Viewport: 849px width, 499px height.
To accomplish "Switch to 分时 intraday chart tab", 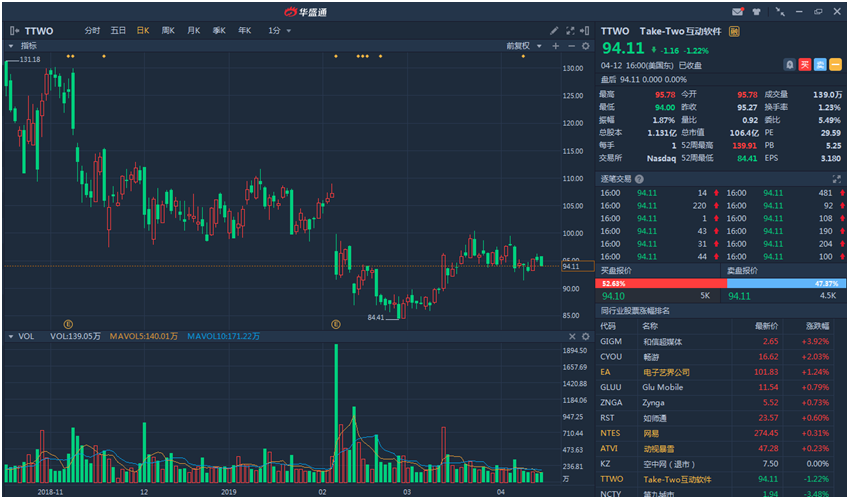I will pyautogui.click(x=92, y=30).
